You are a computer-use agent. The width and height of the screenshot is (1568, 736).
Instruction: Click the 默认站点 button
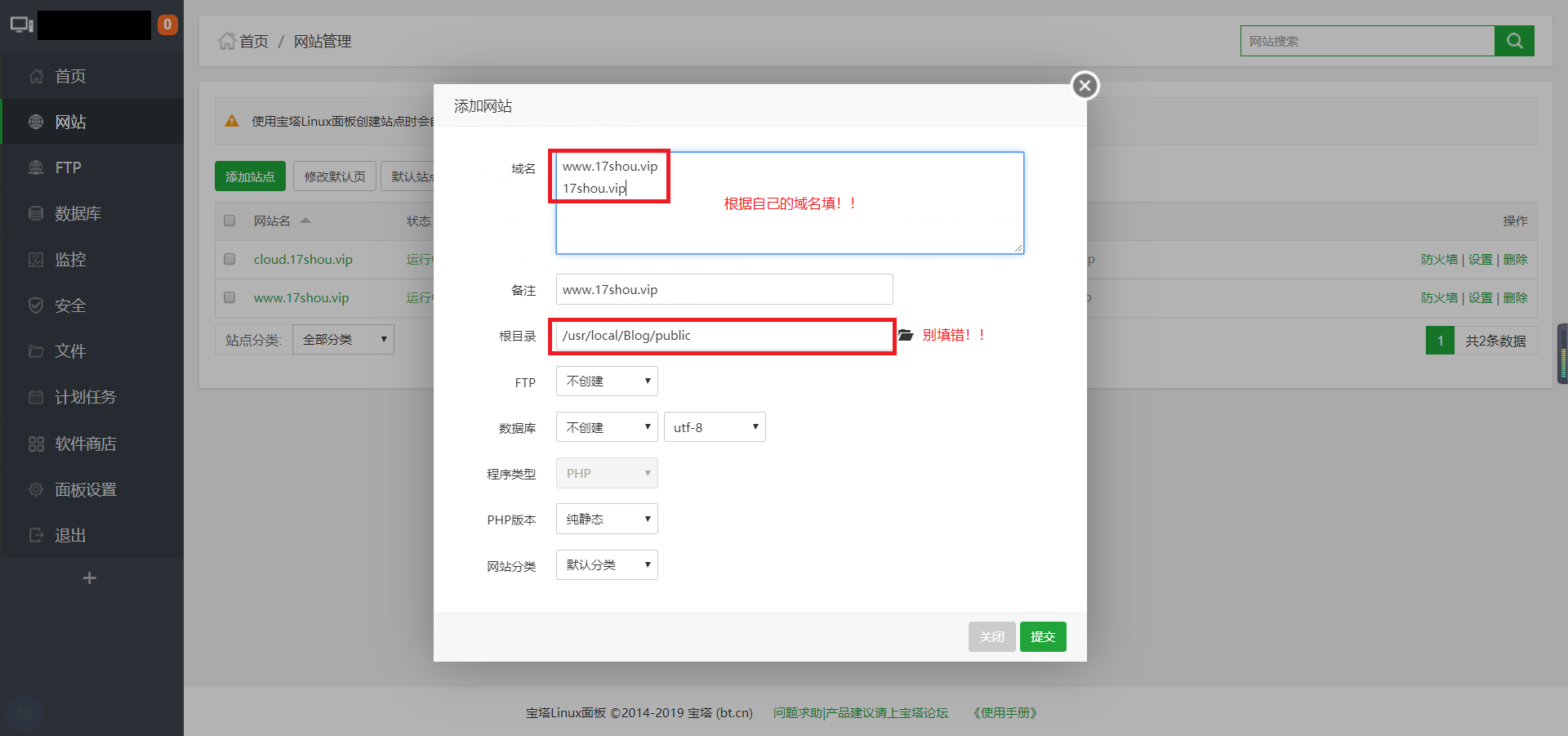click(x=408, y=176)
